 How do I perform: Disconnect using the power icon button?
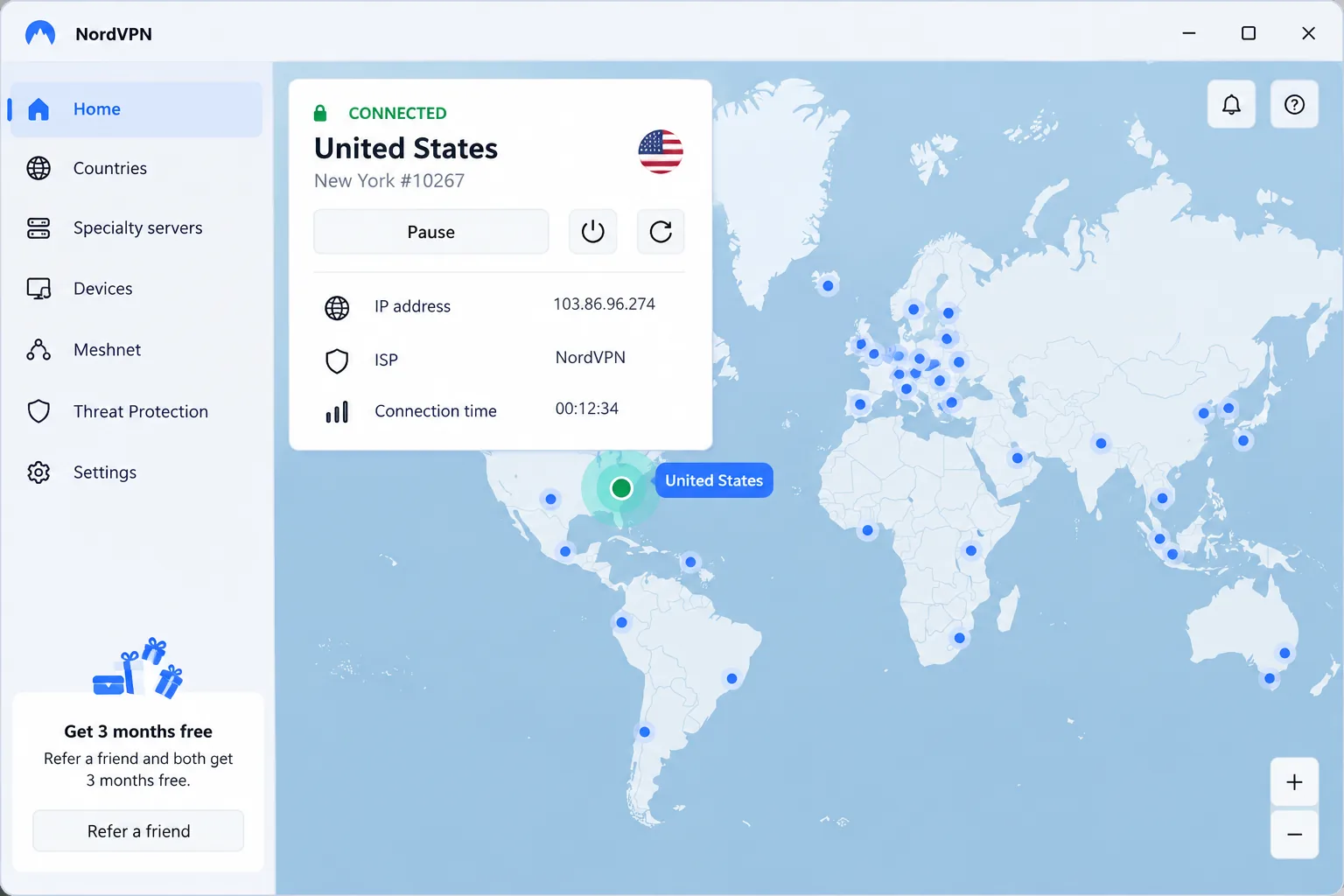593,232
